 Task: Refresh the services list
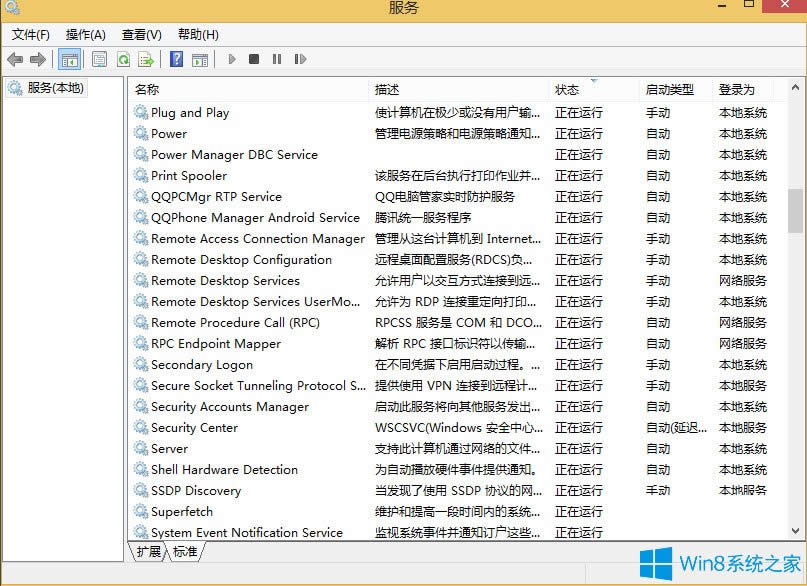(x=123, y=59)
